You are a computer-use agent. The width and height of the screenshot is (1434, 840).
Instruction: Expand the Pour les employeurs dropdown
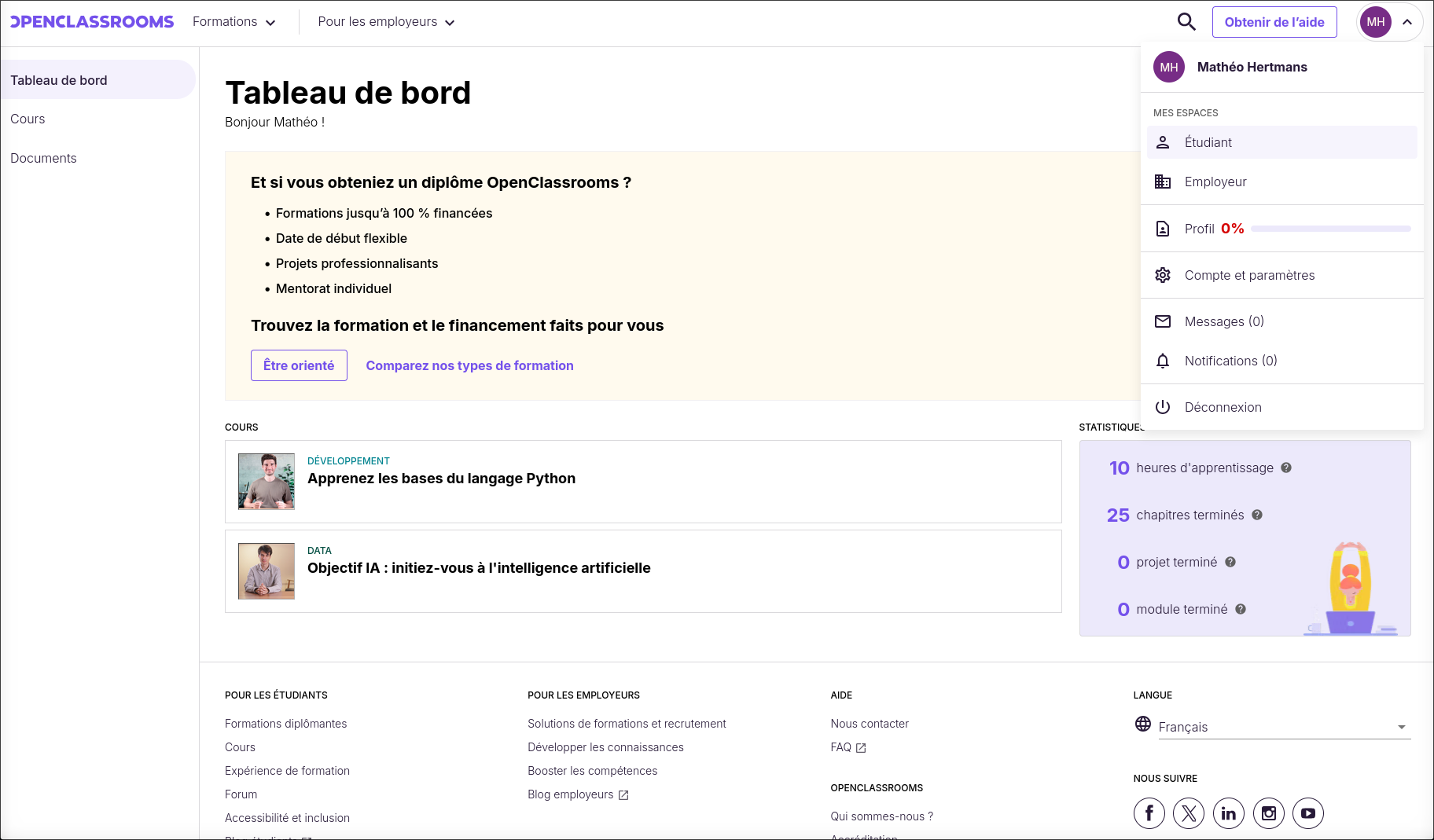click(x=387, y=22)
